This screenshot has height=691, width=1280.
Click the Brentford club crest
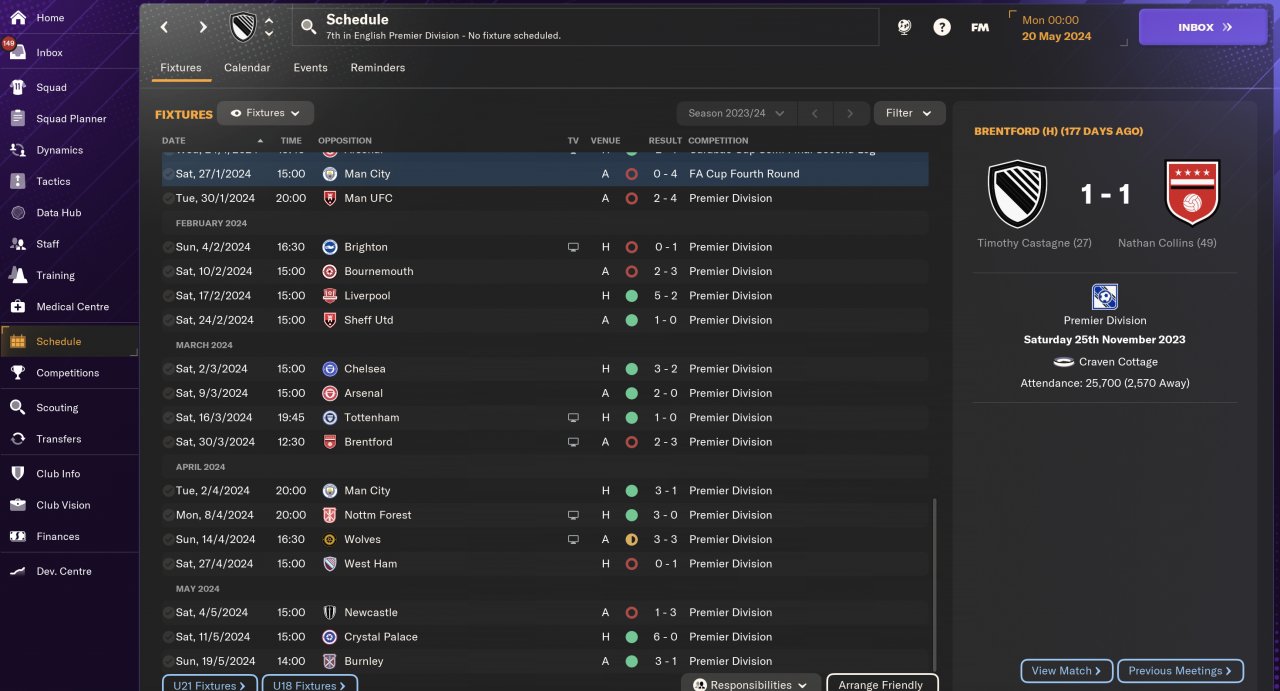click(1191, 193)
